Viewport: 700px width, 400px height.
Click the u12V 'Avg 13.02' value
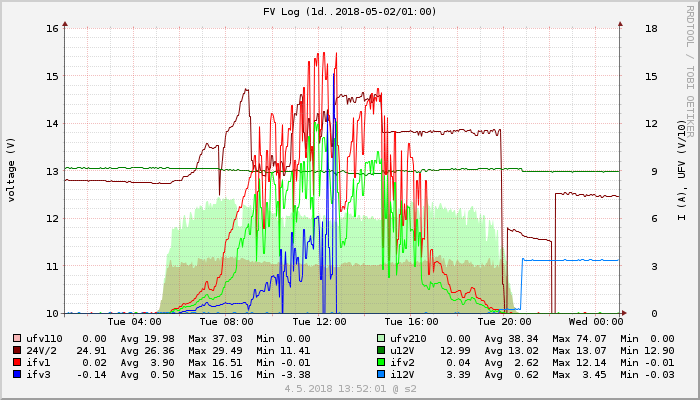point(512,351)
